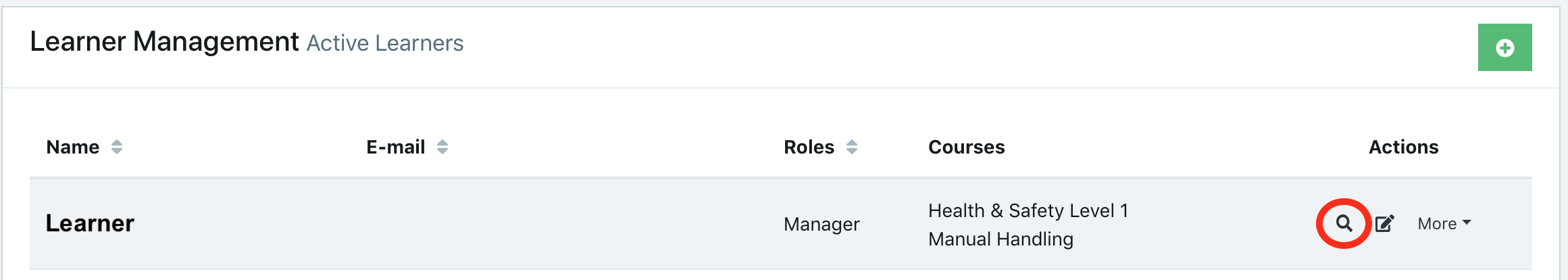Select the Manual Handling course
Screen dimensions: 1568x280
(x=1001, y=239)
